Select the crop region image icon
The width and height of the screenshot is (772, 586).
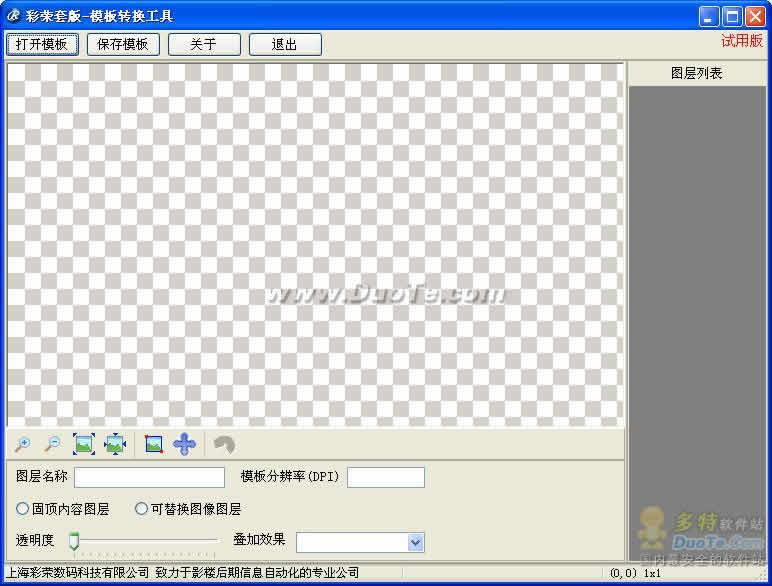tap(154, 444)
